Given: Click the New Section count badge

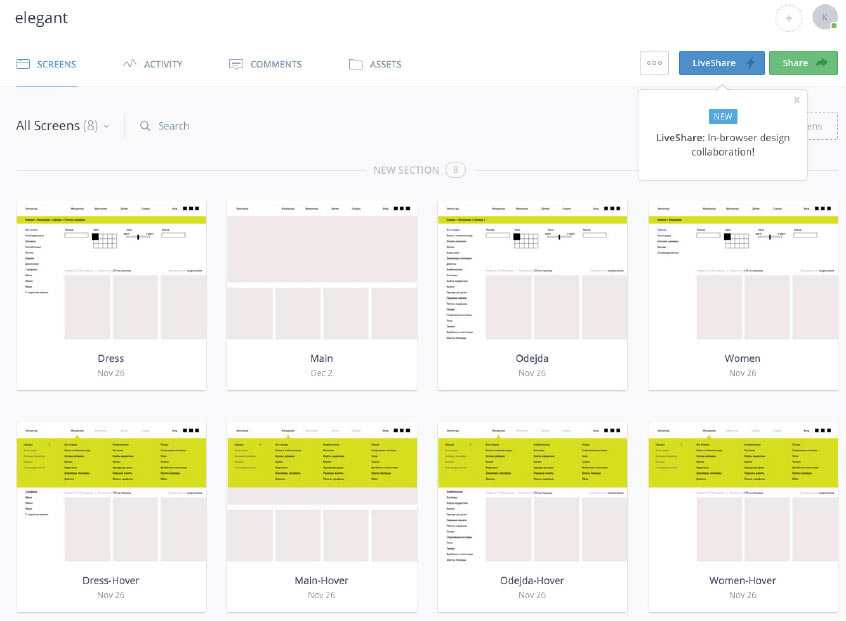Looking at the screenshot, I should coord(456,170).
